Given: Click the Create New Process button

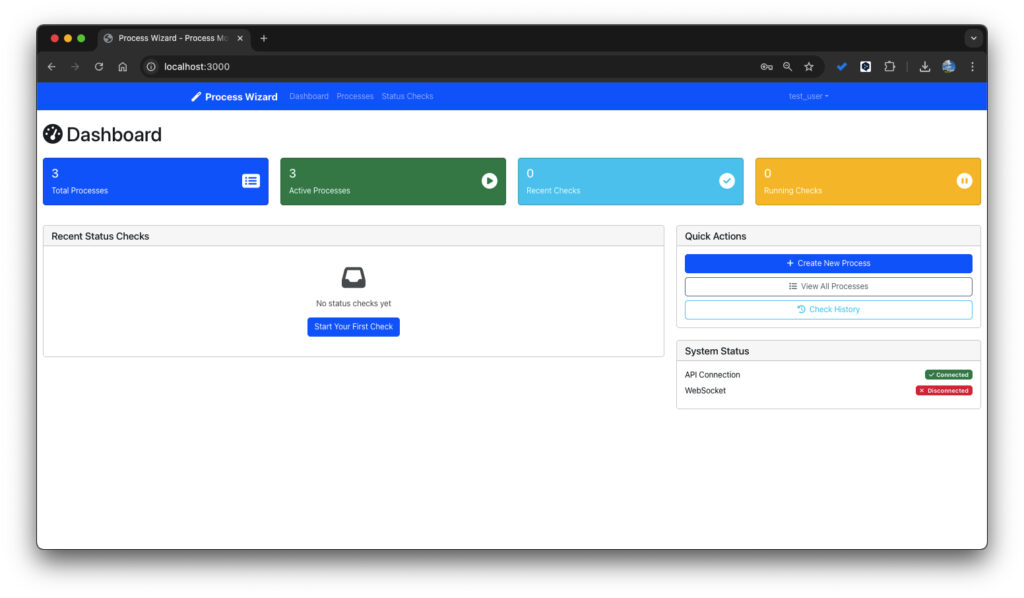Looking at the screenshot, I should [828, 263].
